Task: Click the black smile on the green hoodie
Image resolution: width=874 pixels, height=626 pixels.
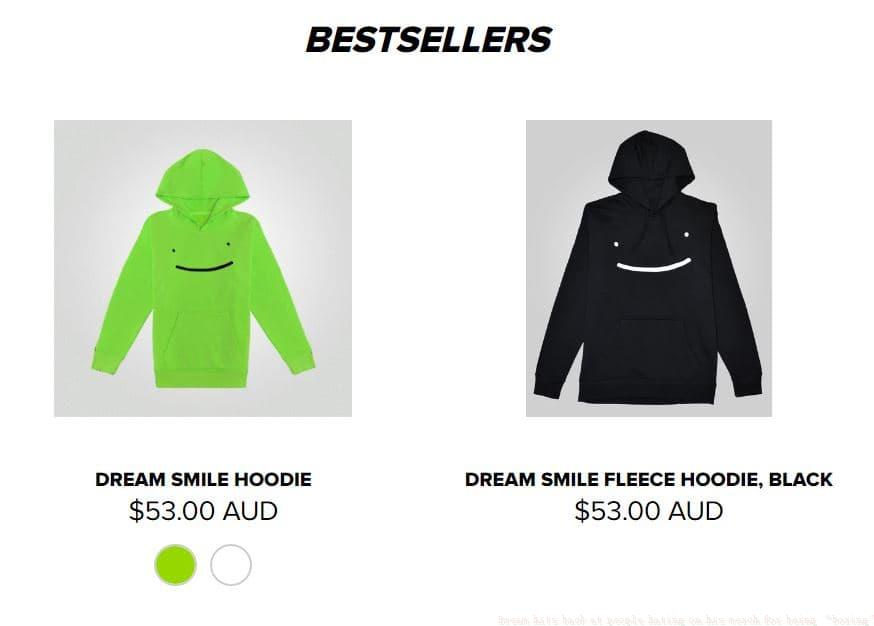Action: [203, 267]
